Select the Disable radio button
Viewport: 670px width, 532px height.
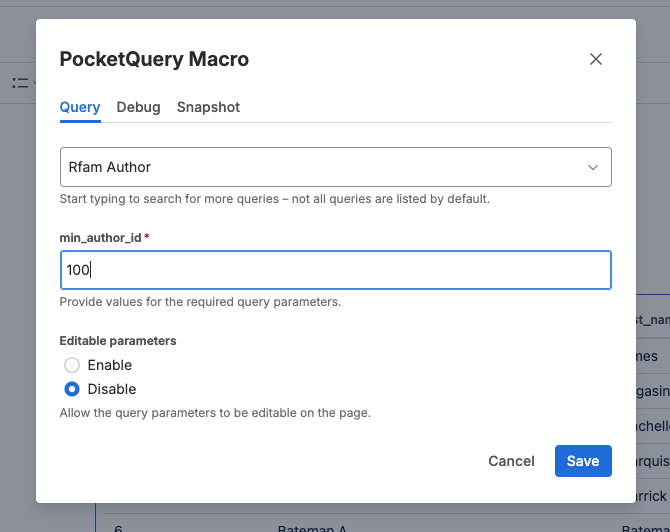[x=72, y=389]
